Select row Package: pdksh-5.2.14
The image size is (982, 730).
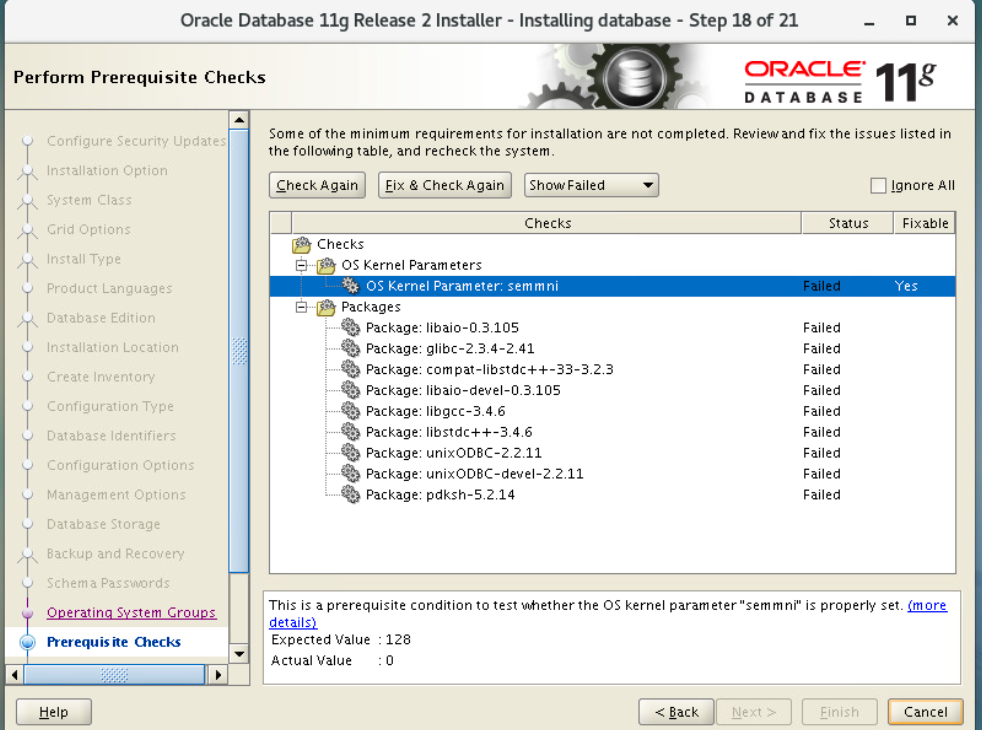pyautogui.click(x=612, y=495)
